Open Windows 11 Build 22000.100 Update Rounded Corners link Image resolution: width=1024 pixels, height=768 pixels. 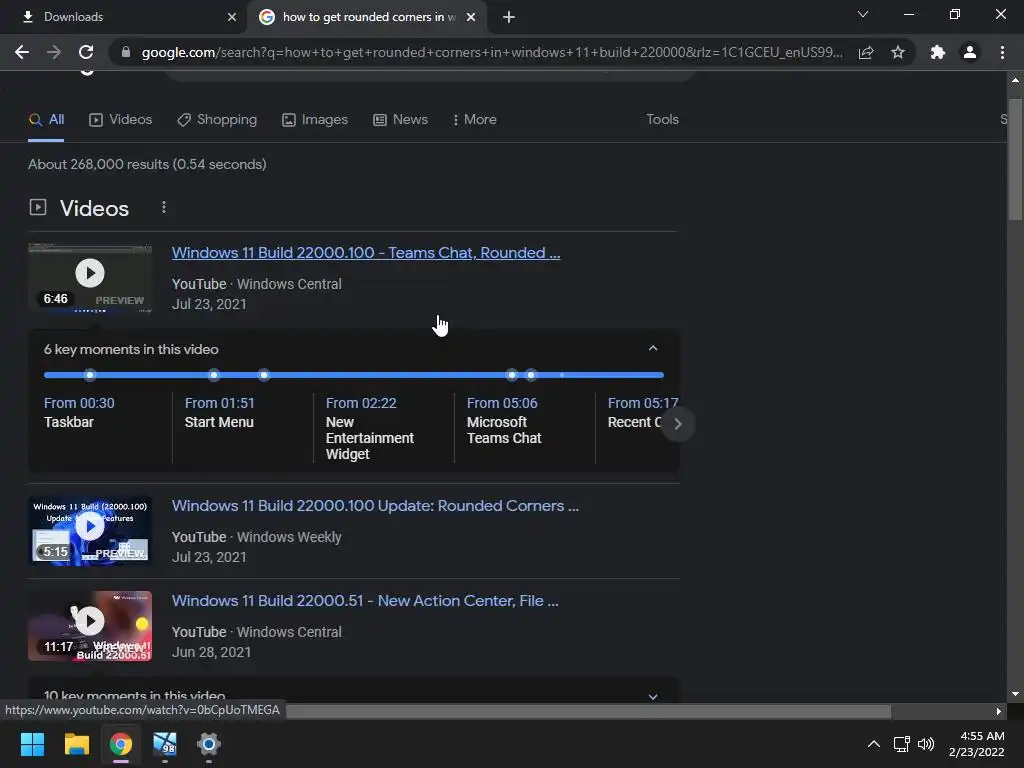pyautogui.click(x=375, y=506)
